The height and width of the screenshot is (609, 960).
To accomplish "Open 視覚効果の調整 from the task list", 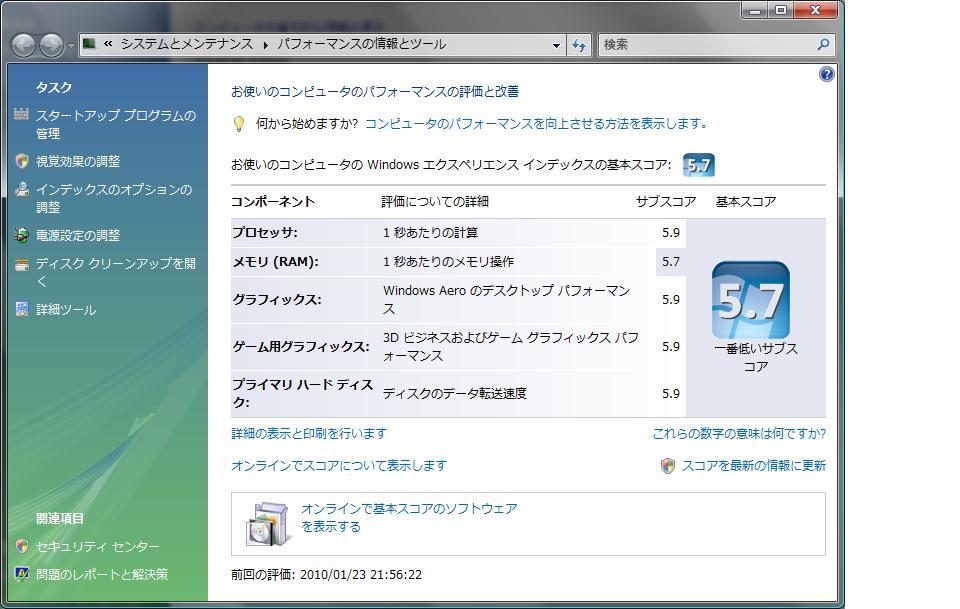I will tap(77, 161).
